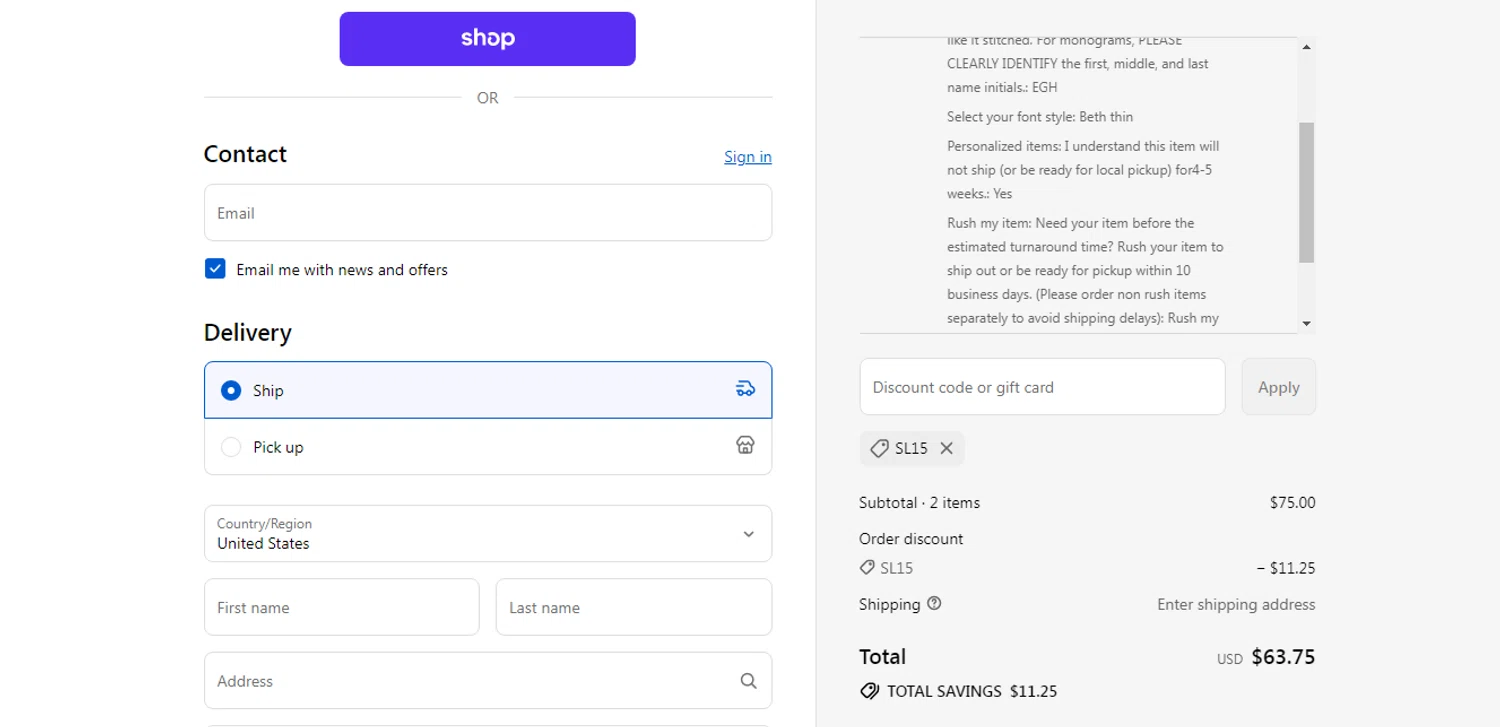Click into the First name field
1500x727 pixels.
(341, 607)
